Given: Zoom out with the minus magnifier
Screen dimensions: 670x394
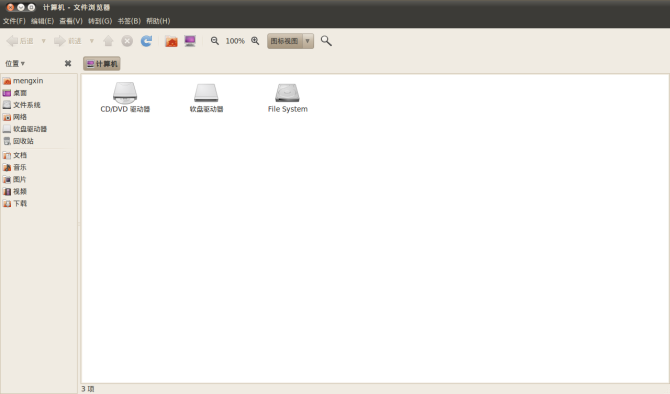Looking at the screenshot, I should (215, 41).
